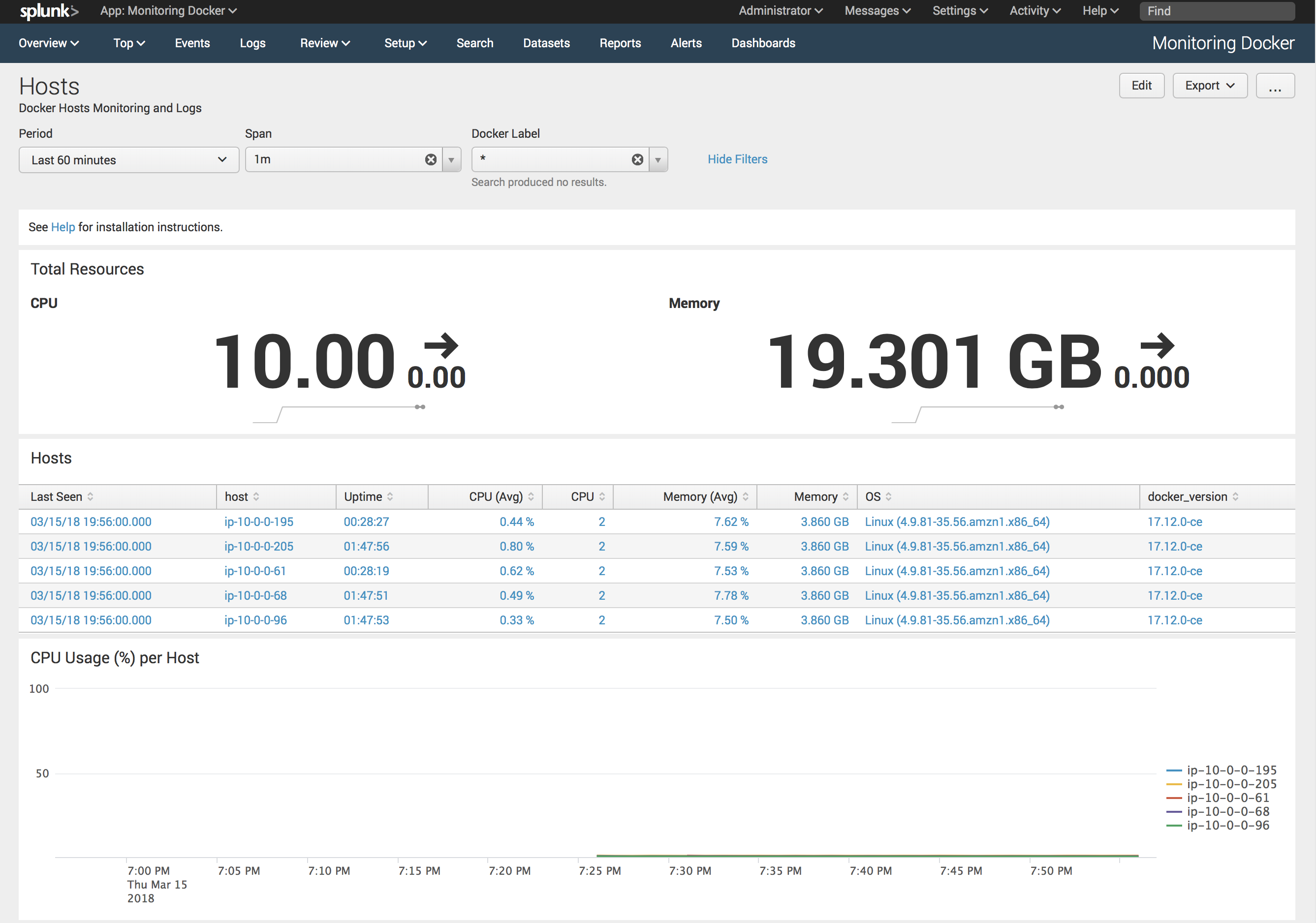Open host ip-10-0-0-195 row link

258,522
